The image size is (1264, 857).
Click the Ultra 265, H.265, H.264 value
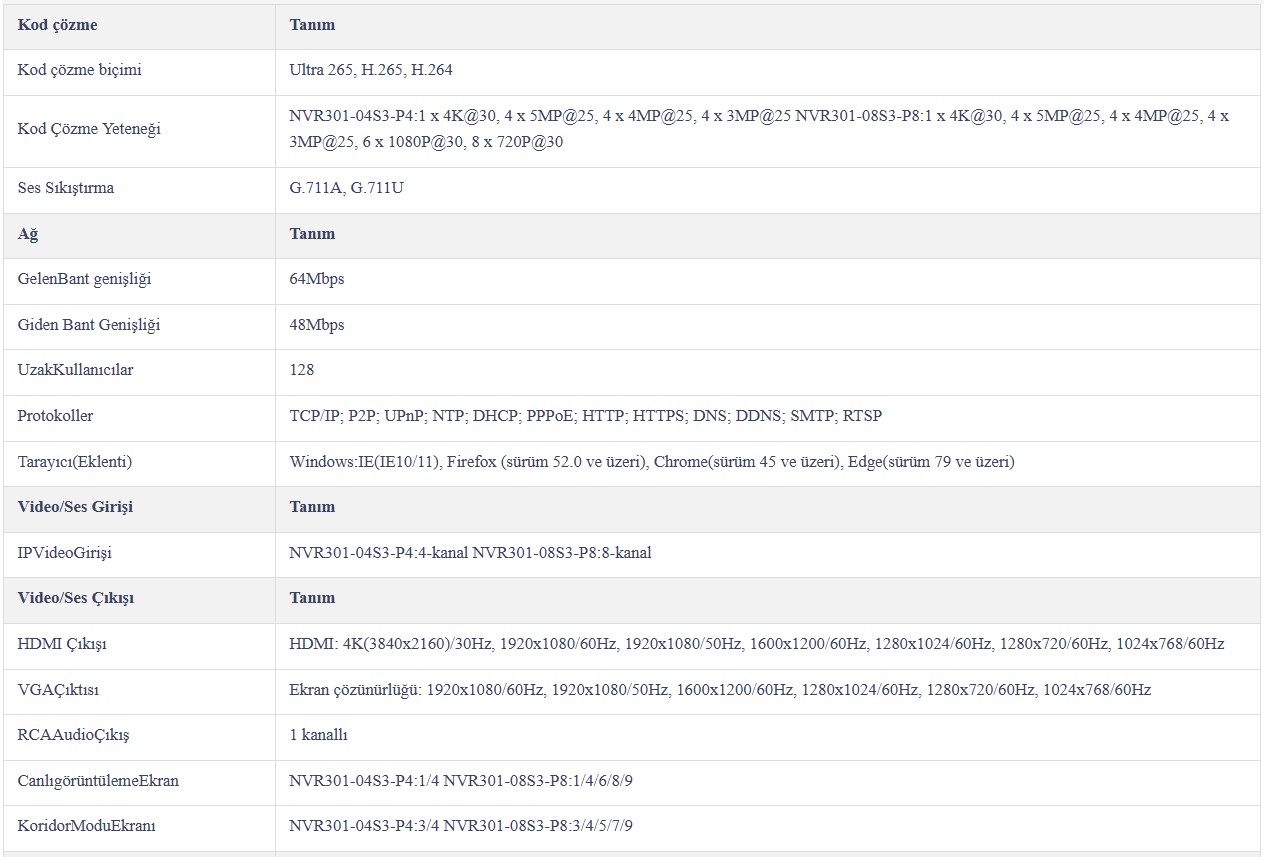pyautogui.click(x=372, y=71)
